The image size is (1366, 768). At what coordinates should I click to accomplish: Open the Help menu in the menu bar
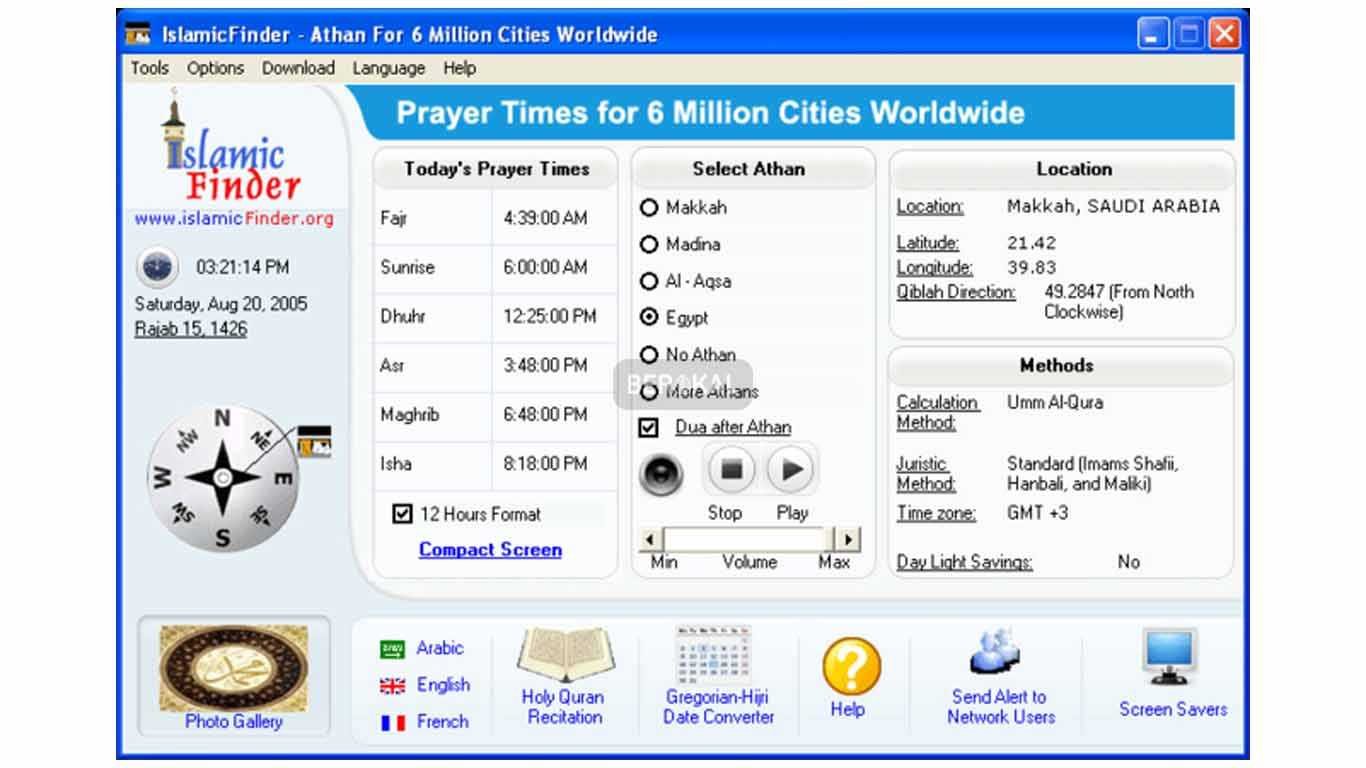click(460, 68)
